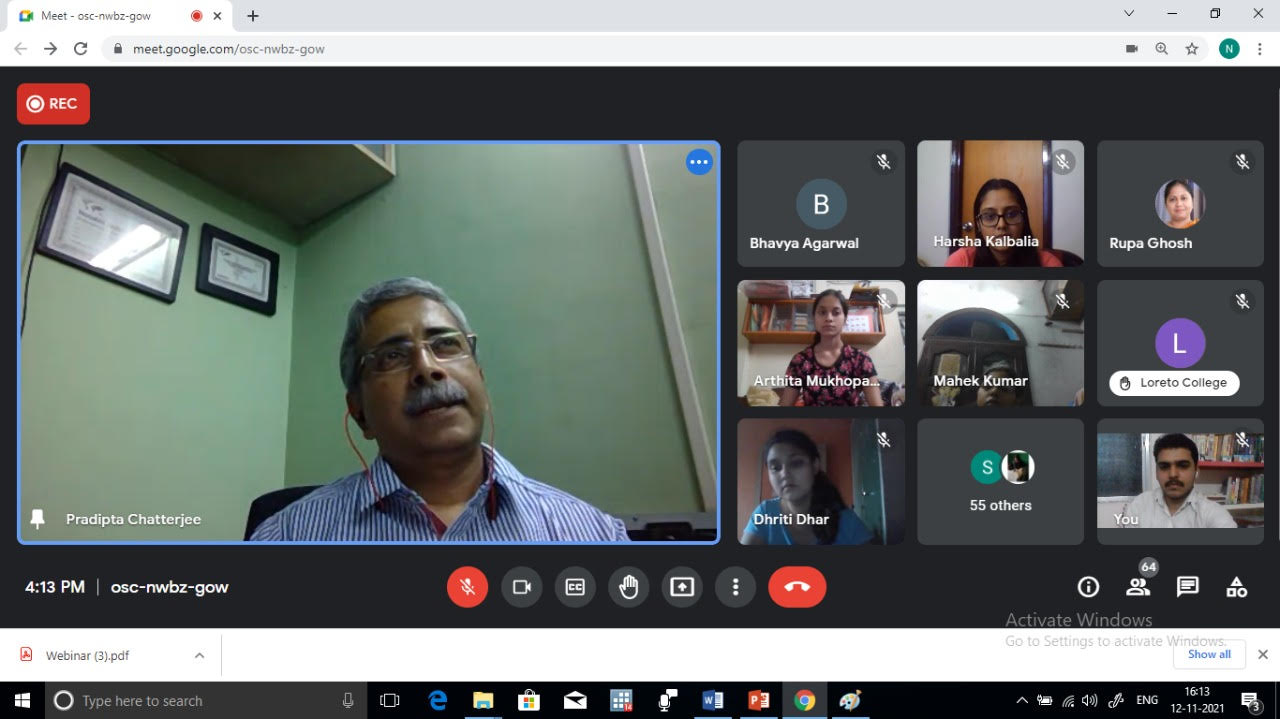Click the browser address bar
This screenshot has height=719, width=1280.
pyautogui.click(x=600, y=48)
